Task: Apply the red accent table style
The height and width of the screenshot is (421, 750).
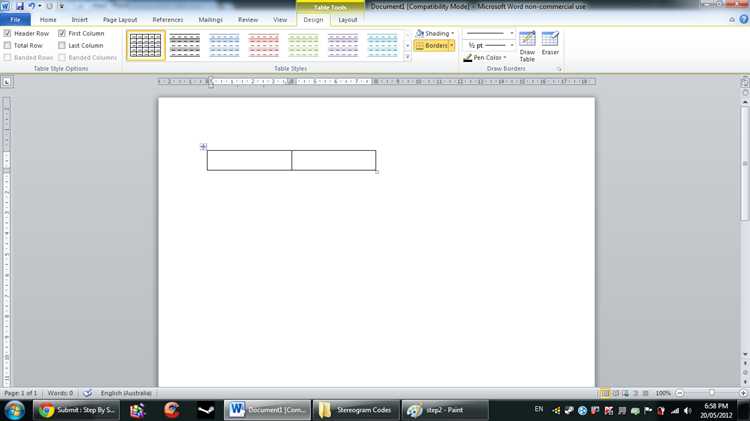Action: click(264, 45)
